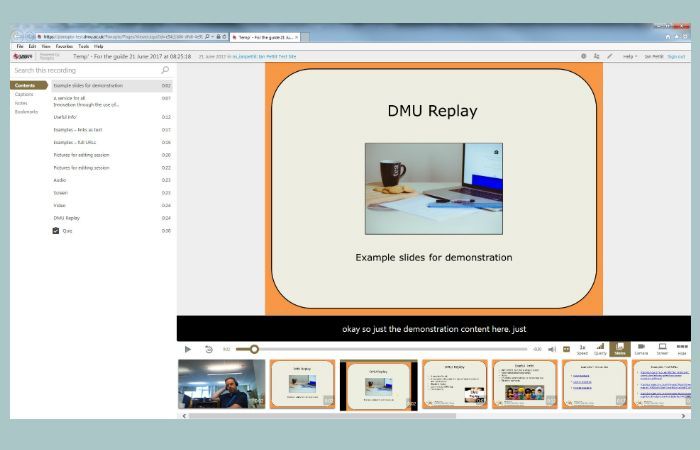Viewport: 700px width, 450px height.
Task: Open the Notes tab
Action: click(x=21, y=103)
